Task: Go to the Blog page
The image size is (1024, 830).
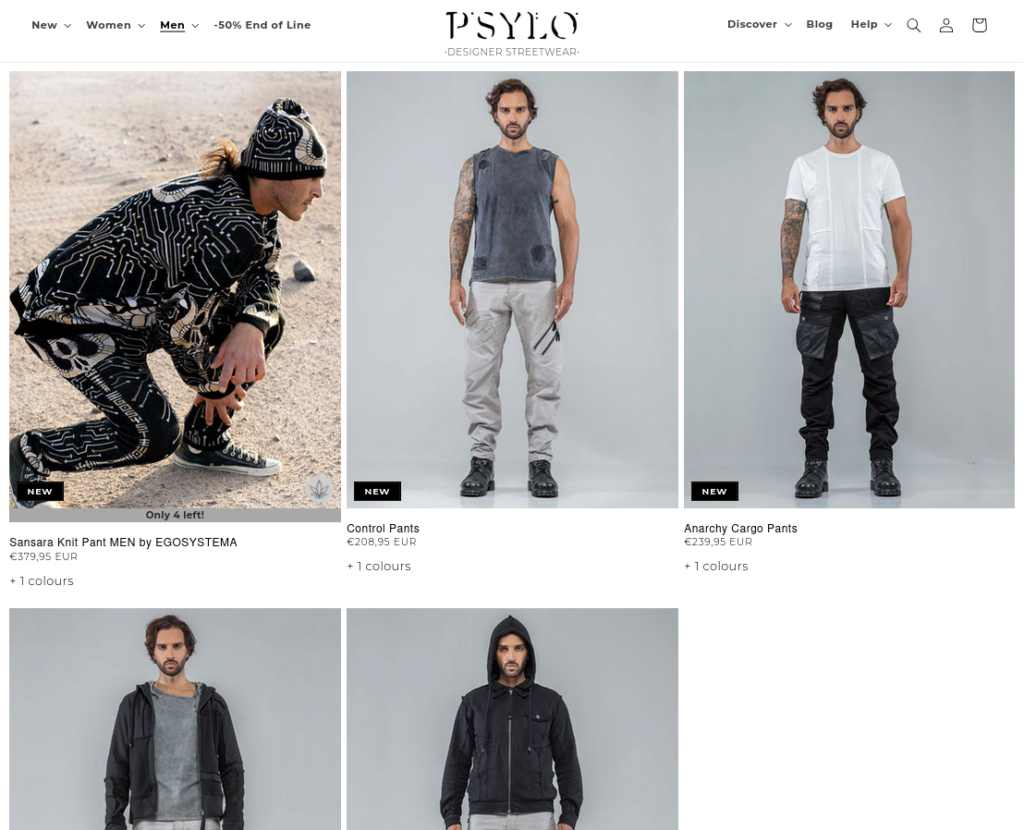Action: (819, 24)
